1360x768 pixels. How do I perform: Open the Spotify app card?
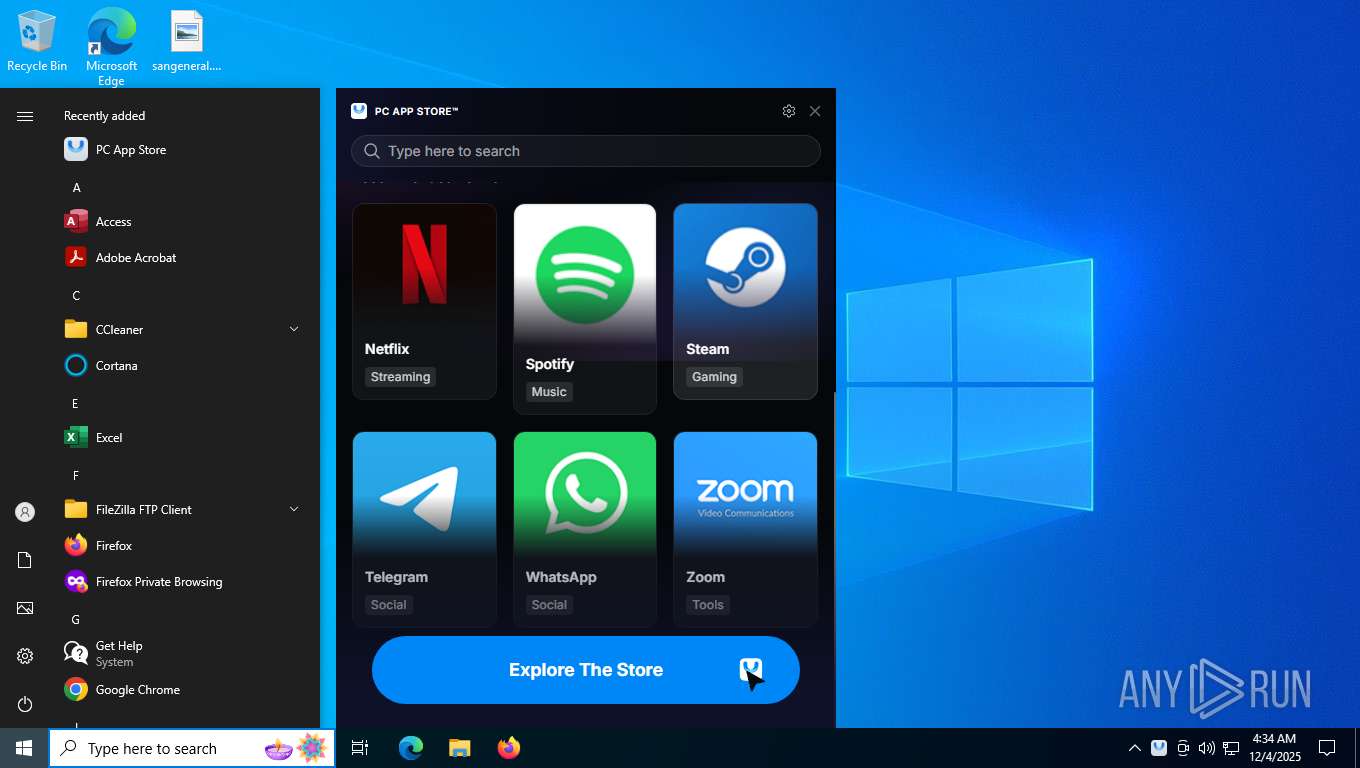coord(585,309)
